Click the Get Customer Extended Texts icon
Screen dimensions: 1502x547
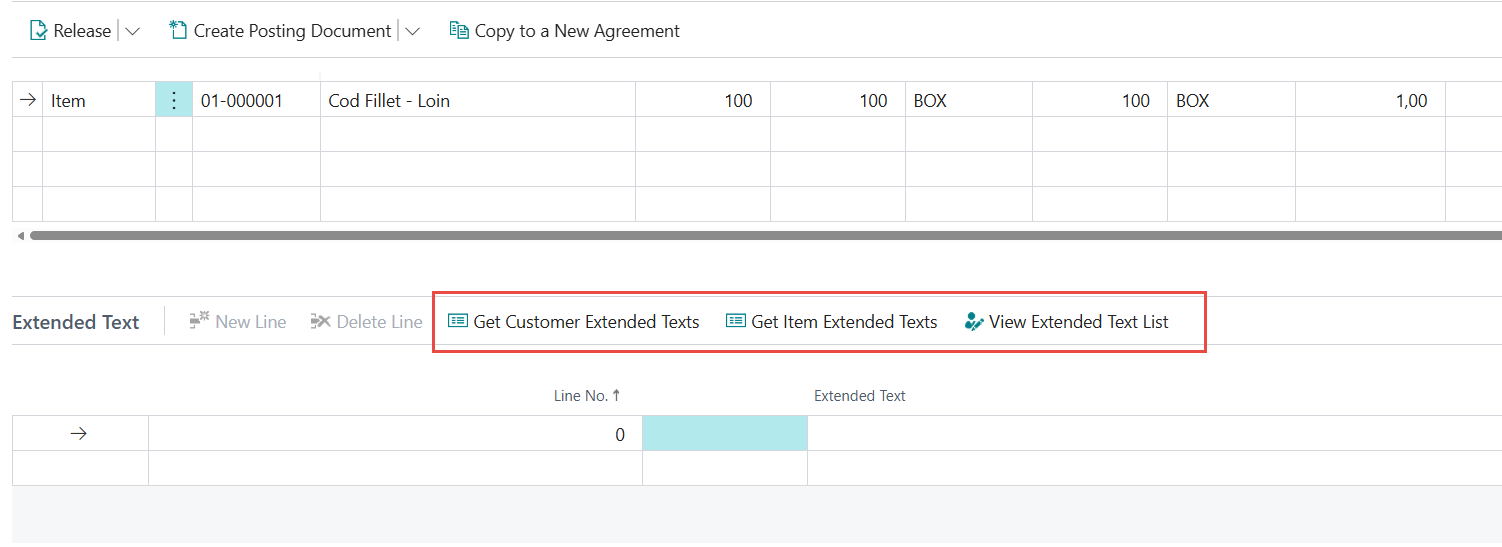tap(457, 322)
